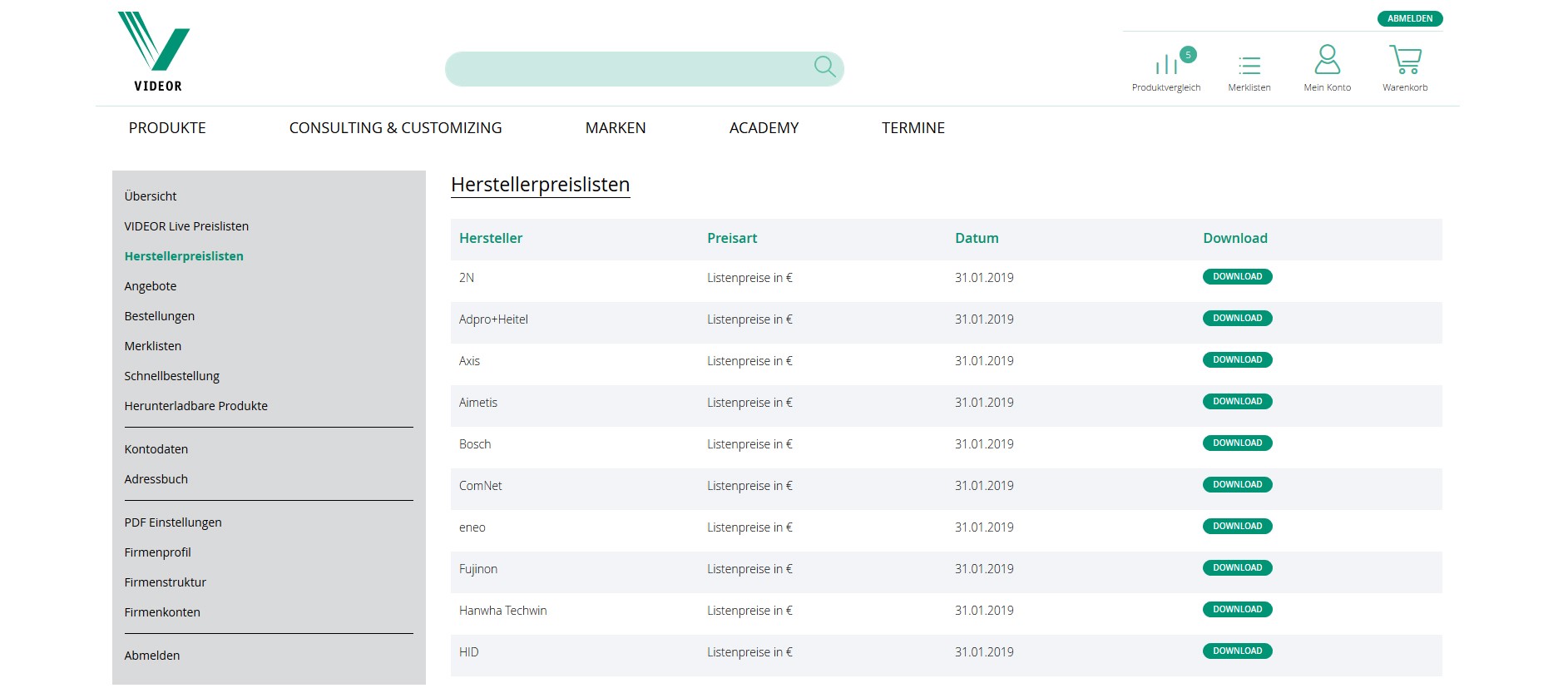Open the Warenkorb cart icon
The width and height of the screenshot is (1568, 698).
coord(1405,59)
